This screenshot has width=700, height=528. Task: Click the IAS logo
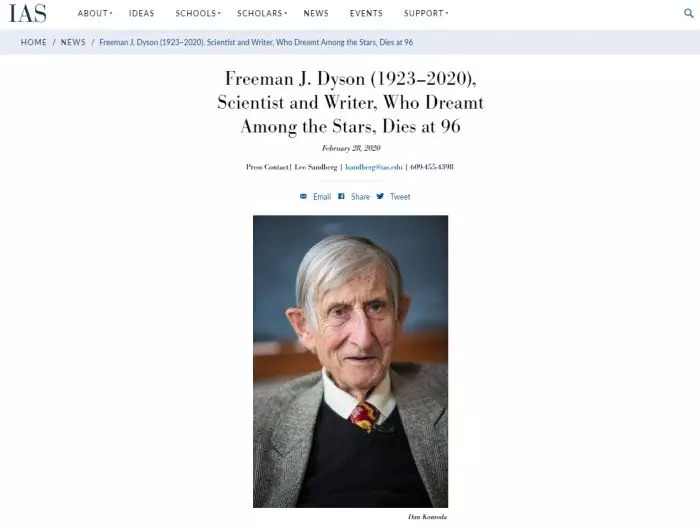coord(28,13)
